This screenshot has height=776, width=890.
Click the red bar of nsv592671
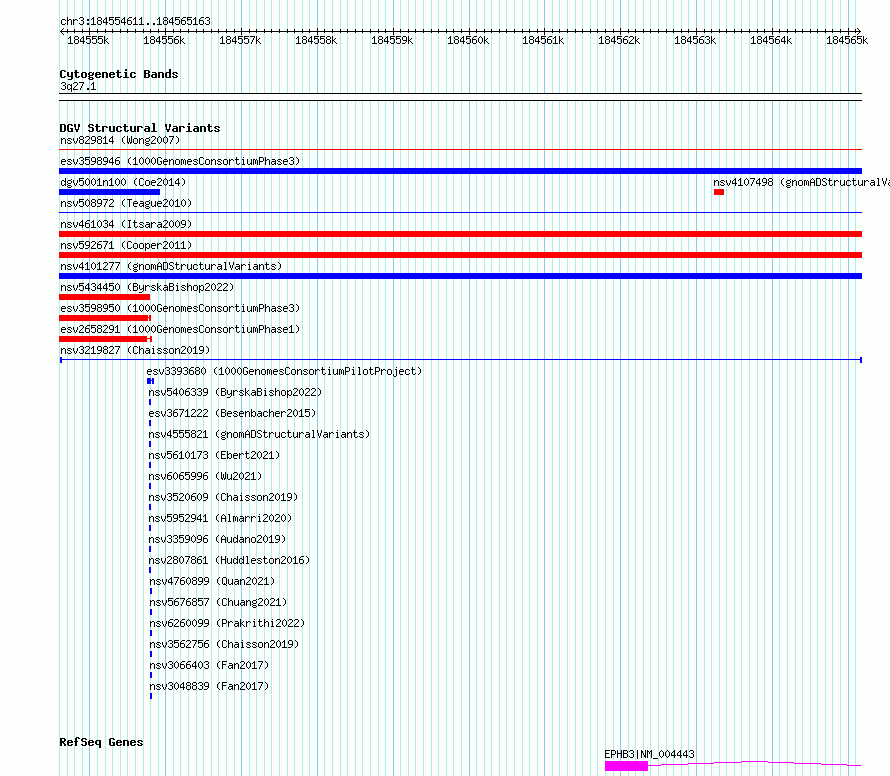[x=460, y=255]
